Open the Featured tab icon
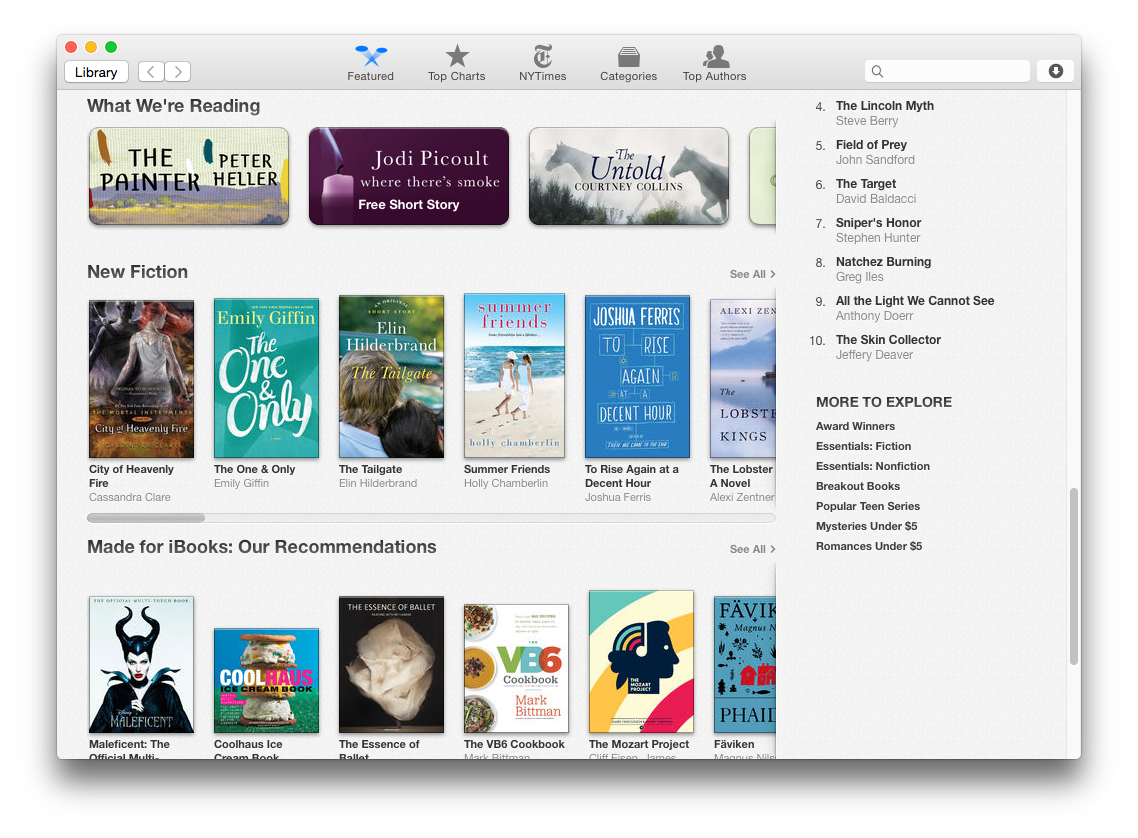Screen dimensions: 1138x838 pos(370,56)
